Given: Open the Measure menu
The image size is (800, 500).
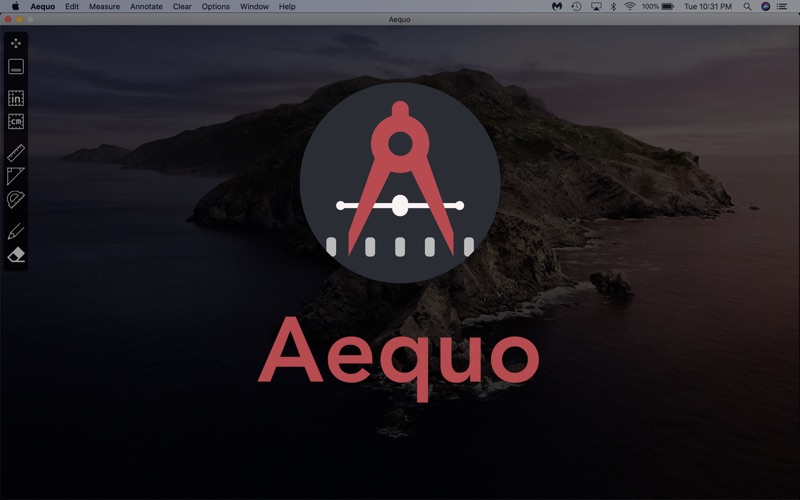Looking at the screenshot, I should tap(105, 7).
